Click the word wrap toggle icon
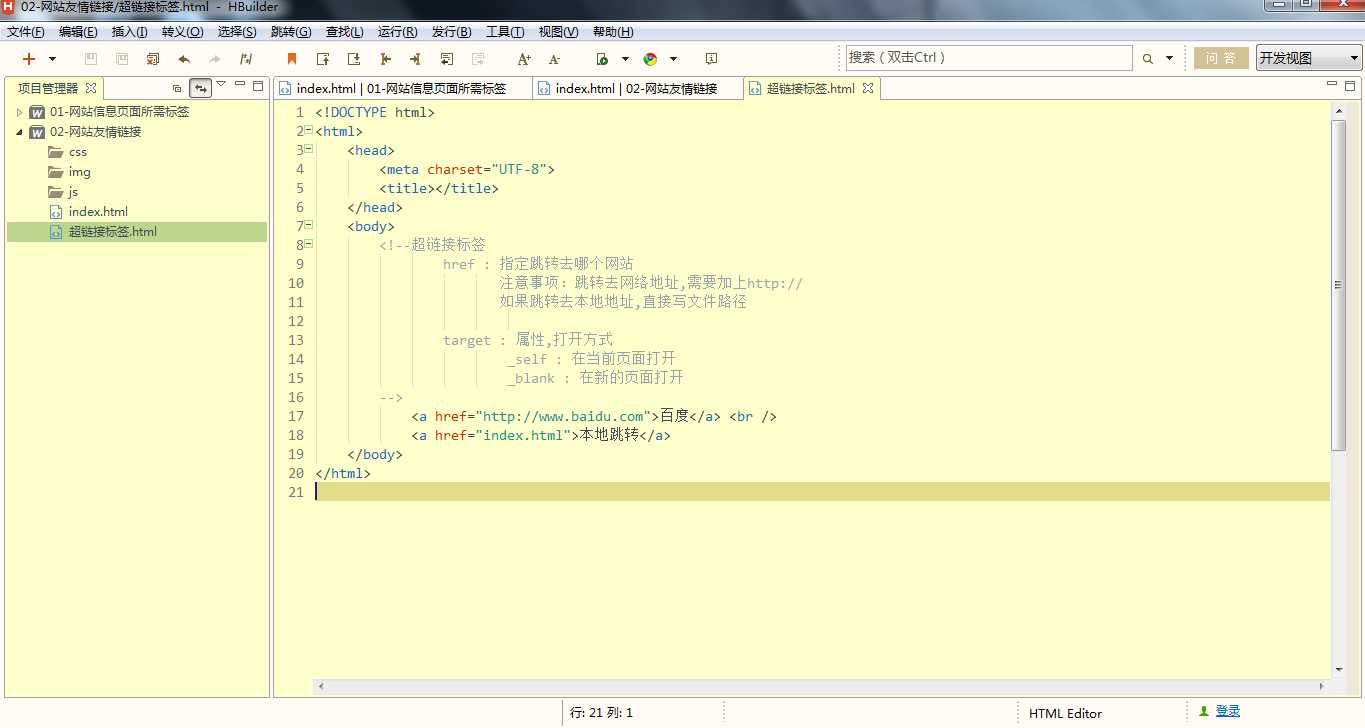Screen dimensions: 1365x728 (447, 59)
